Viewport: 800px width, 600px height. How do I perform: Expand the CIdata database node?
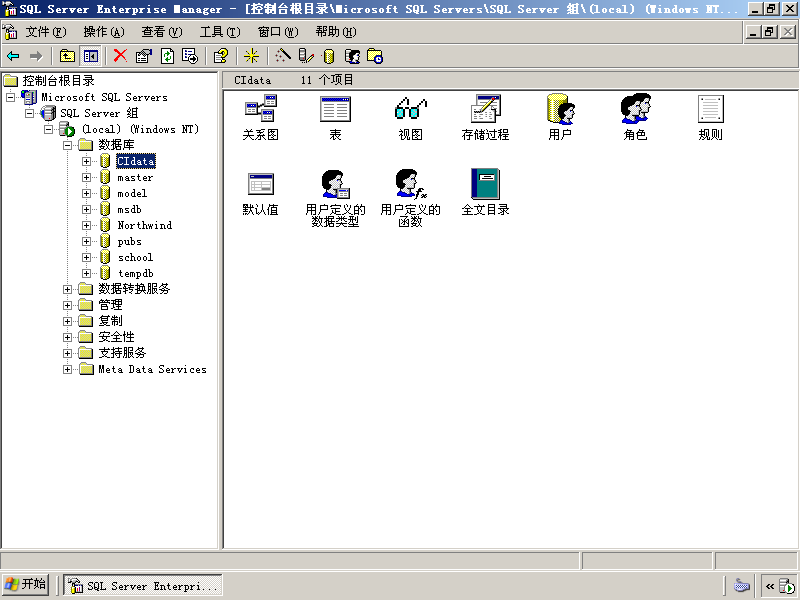pyautogui.click(x=86, y=161)
